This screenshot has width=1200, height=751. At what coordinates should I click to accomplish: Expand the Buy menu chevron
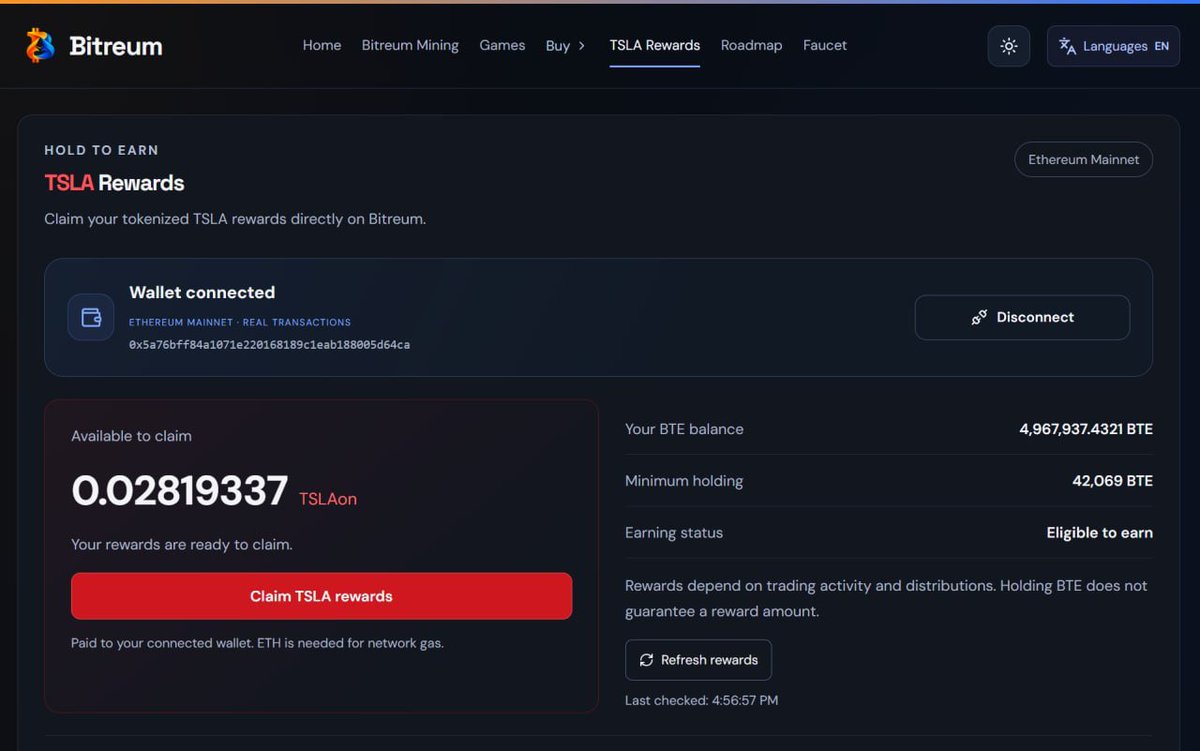pos(582,45)
